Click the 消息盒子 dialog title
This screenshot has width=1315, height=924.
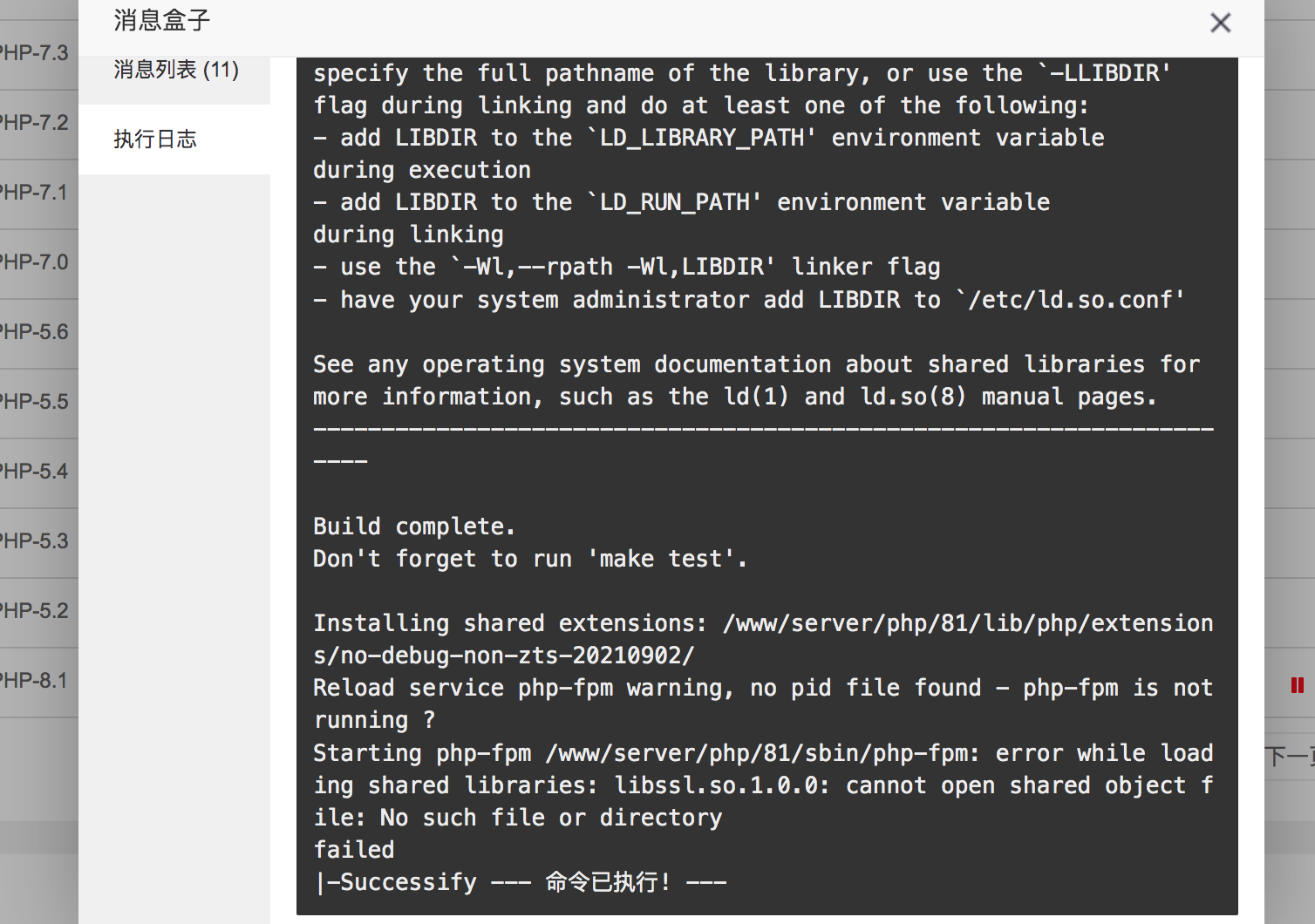[x=162, y=20]
